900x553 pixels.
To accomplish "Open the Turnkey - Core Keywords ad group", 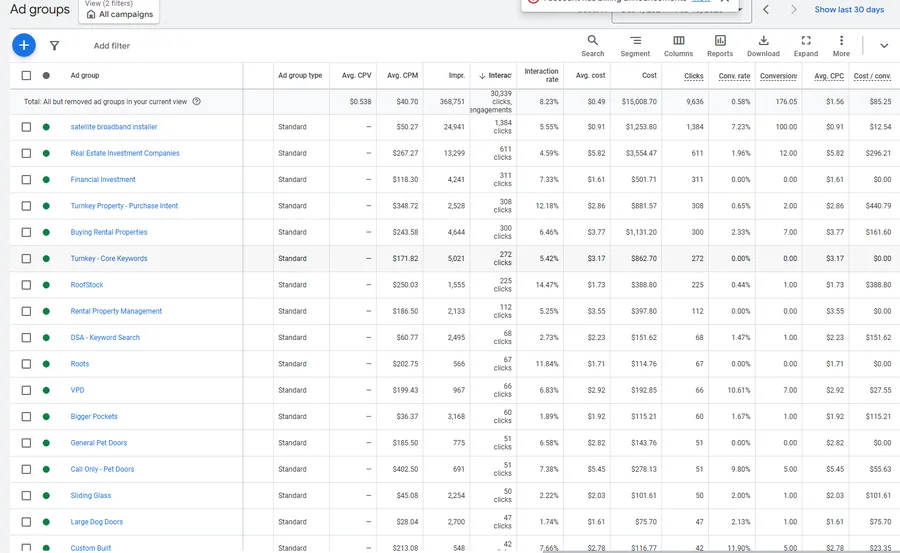I will (x=109, y=259).
